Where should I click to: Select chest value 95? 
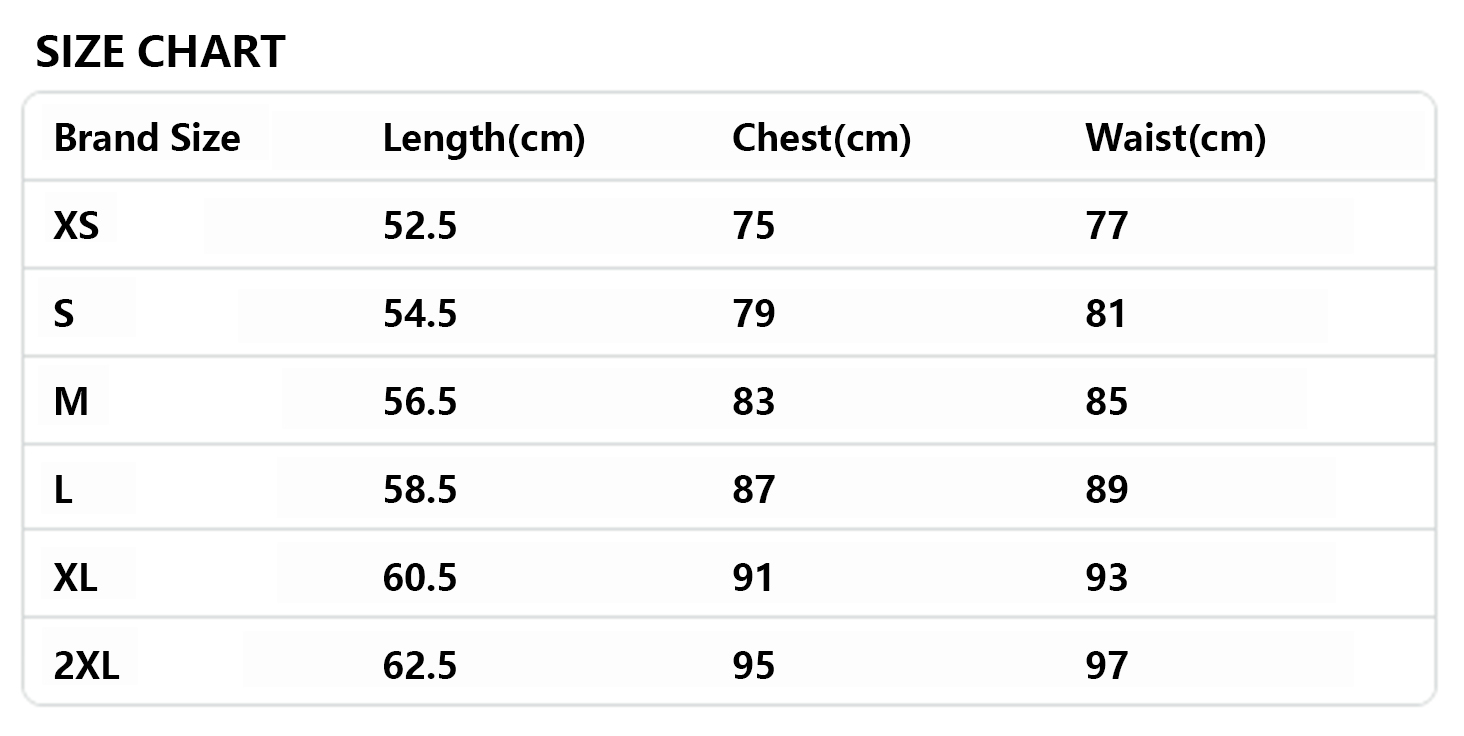pyautogui.click(x=753, y=666)
